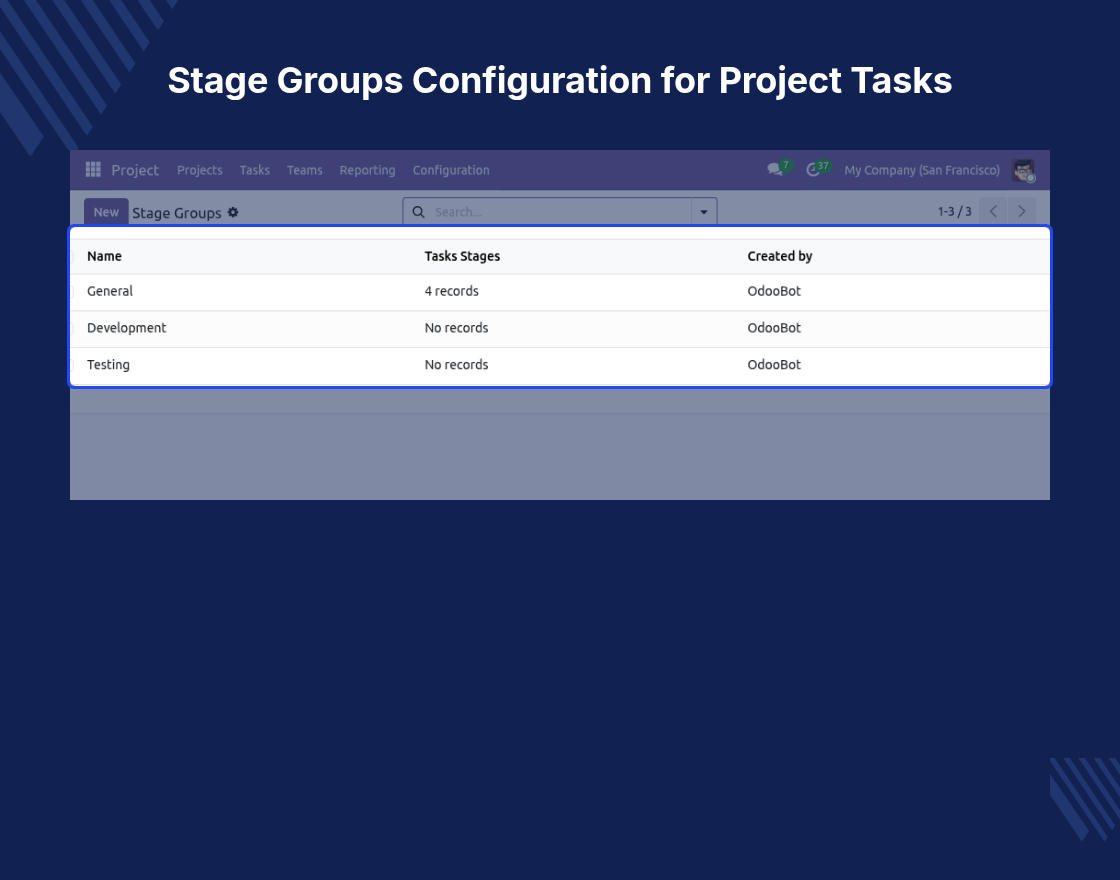Open the Tasks menu

point(254,170)
